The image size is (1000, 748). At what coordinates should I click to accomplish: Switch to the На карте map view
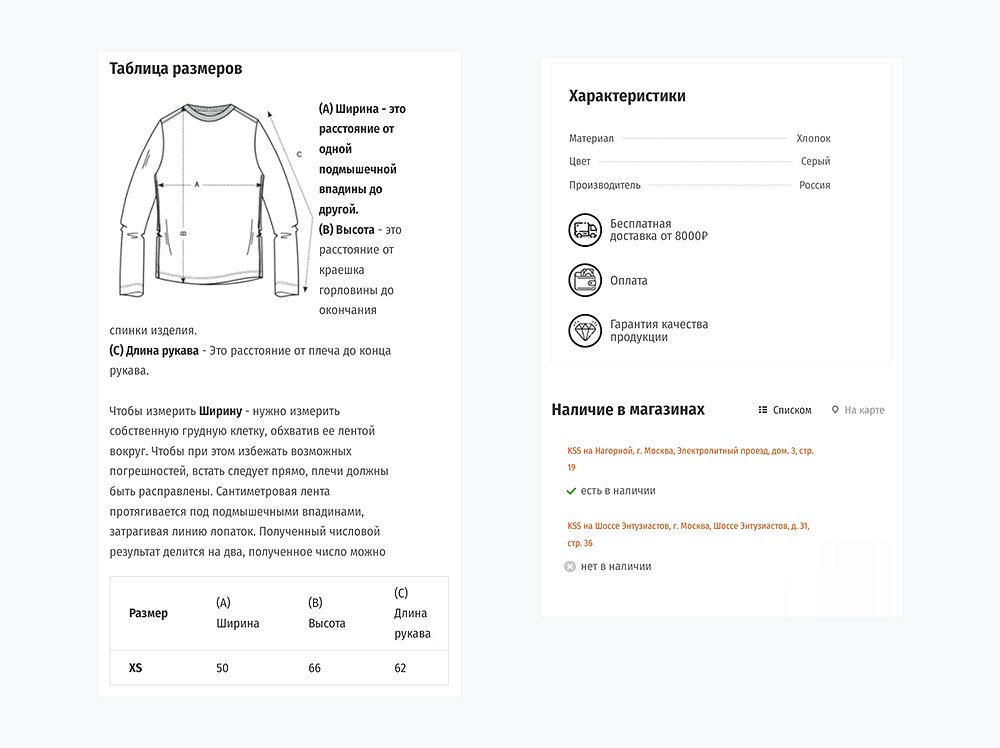click(x=864, y=410)
